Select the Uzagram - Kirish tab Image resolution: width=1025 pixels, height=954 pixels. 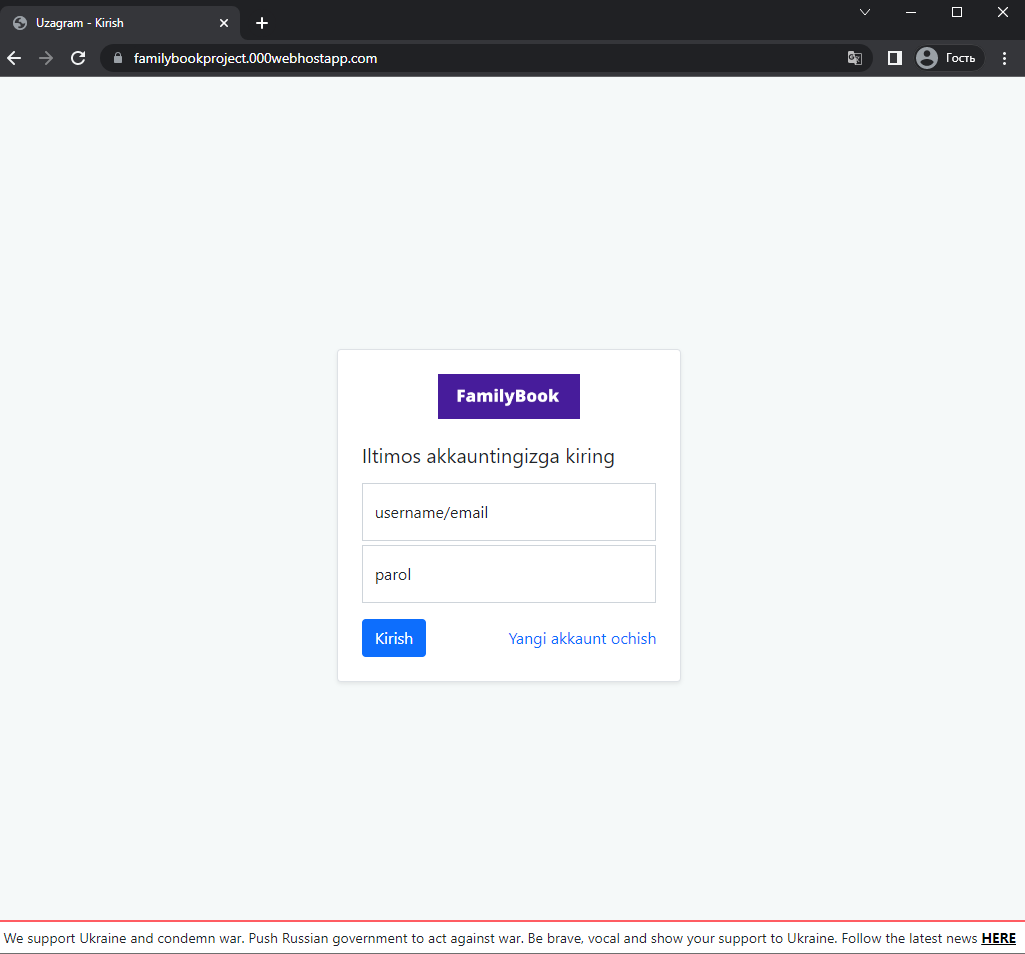[120, 23]
